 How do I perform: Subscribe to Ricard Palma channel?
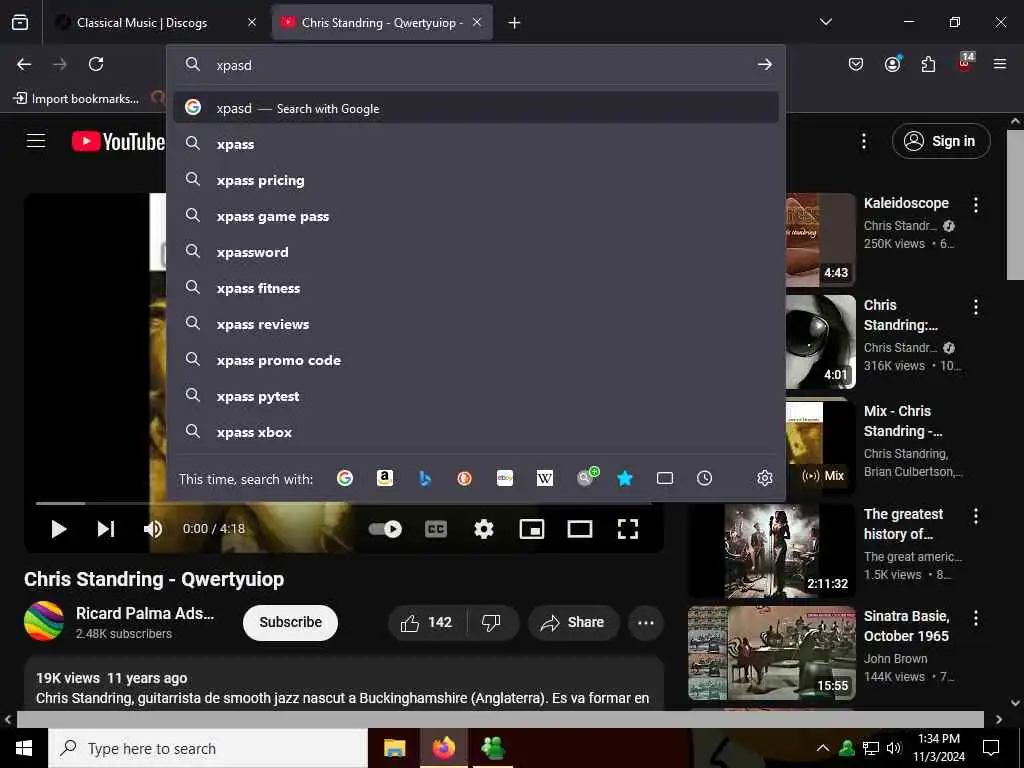pyautogui.click(x=290, y=622)
